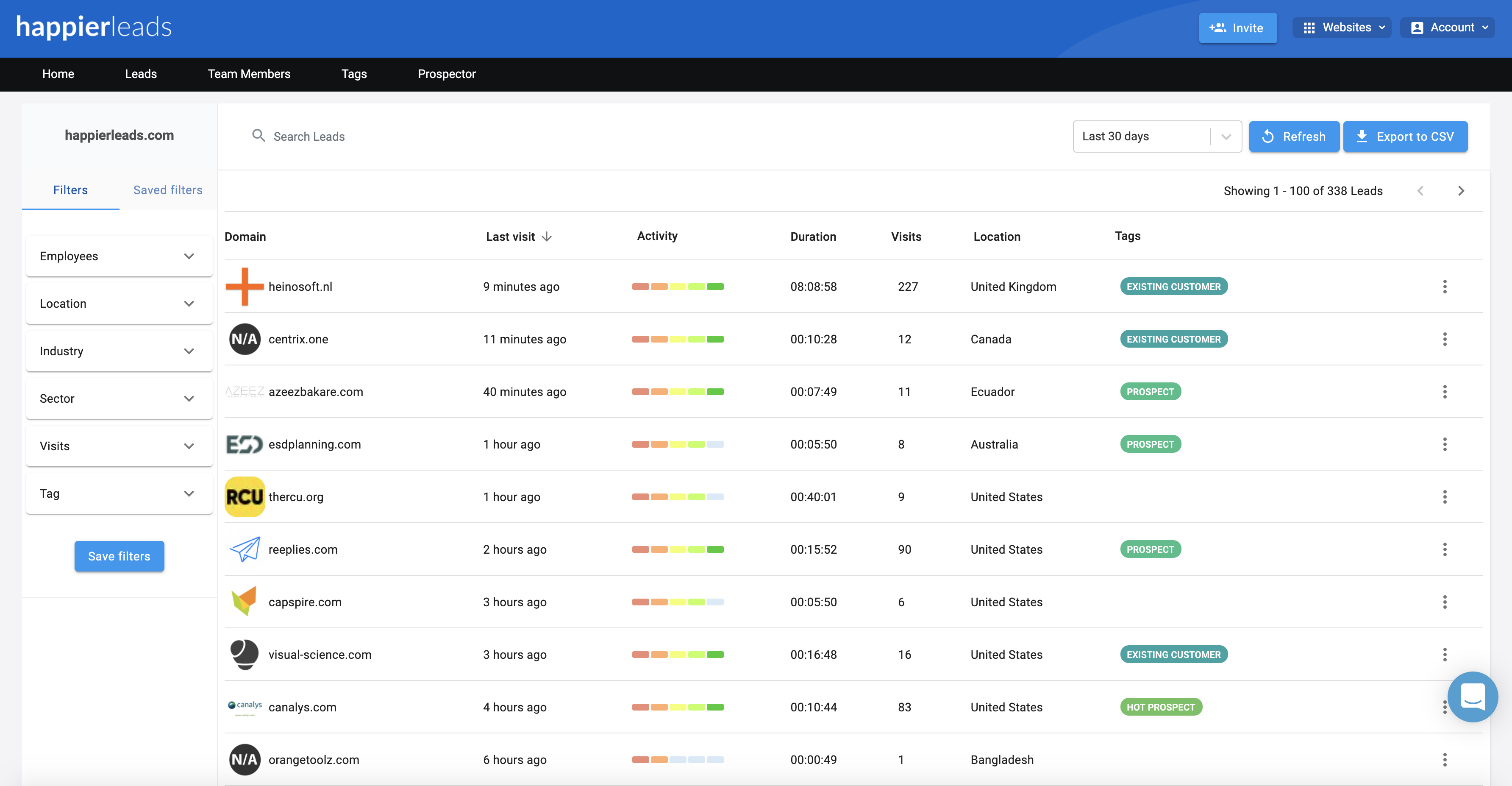Screen dimensions: 1512x786
Task: Click the capspire.com logo
Action: [x=245, y=601]
